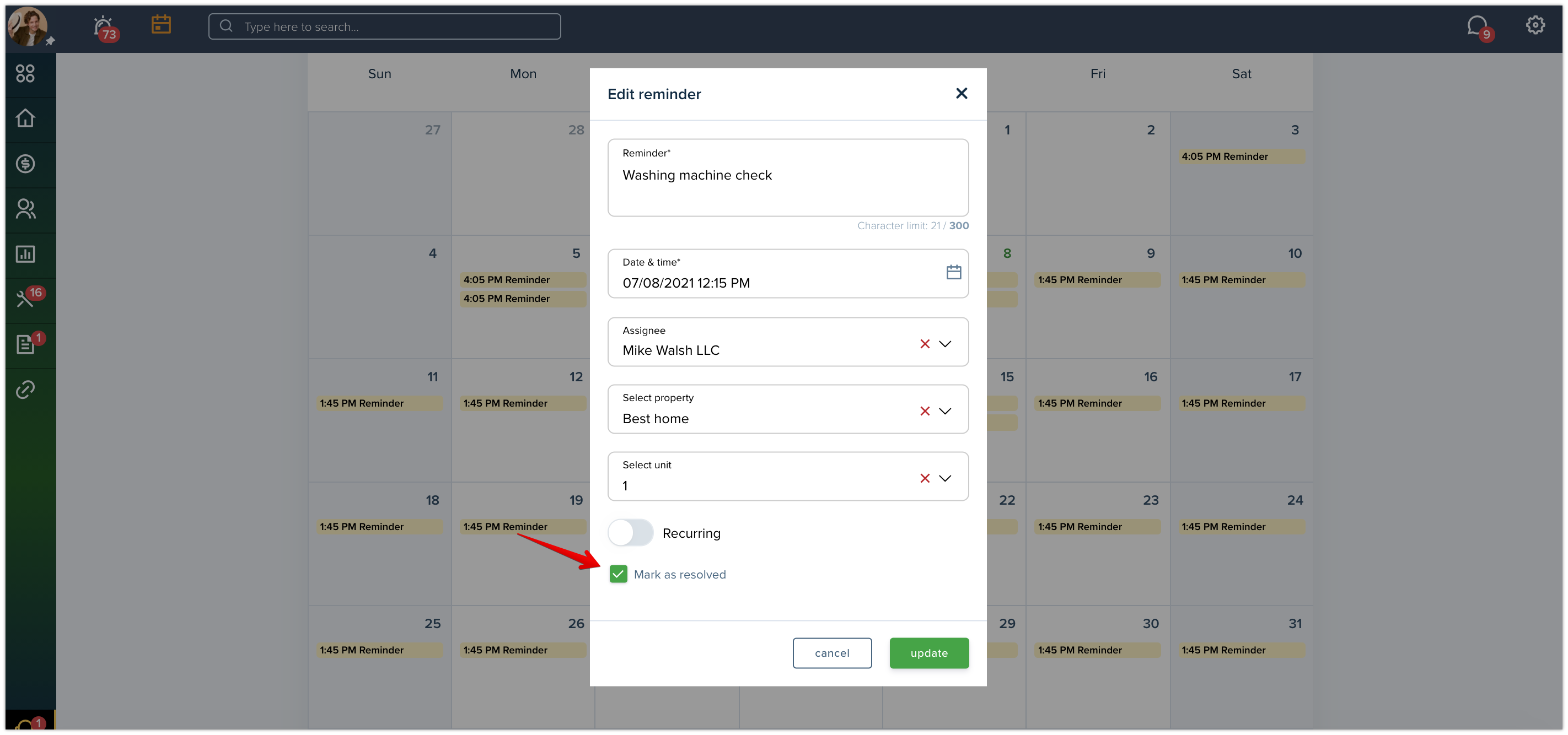This screenshot has height=735, width=1568.
Task: Open documents icon with 1 badge
Action: [x=29, y=343]
